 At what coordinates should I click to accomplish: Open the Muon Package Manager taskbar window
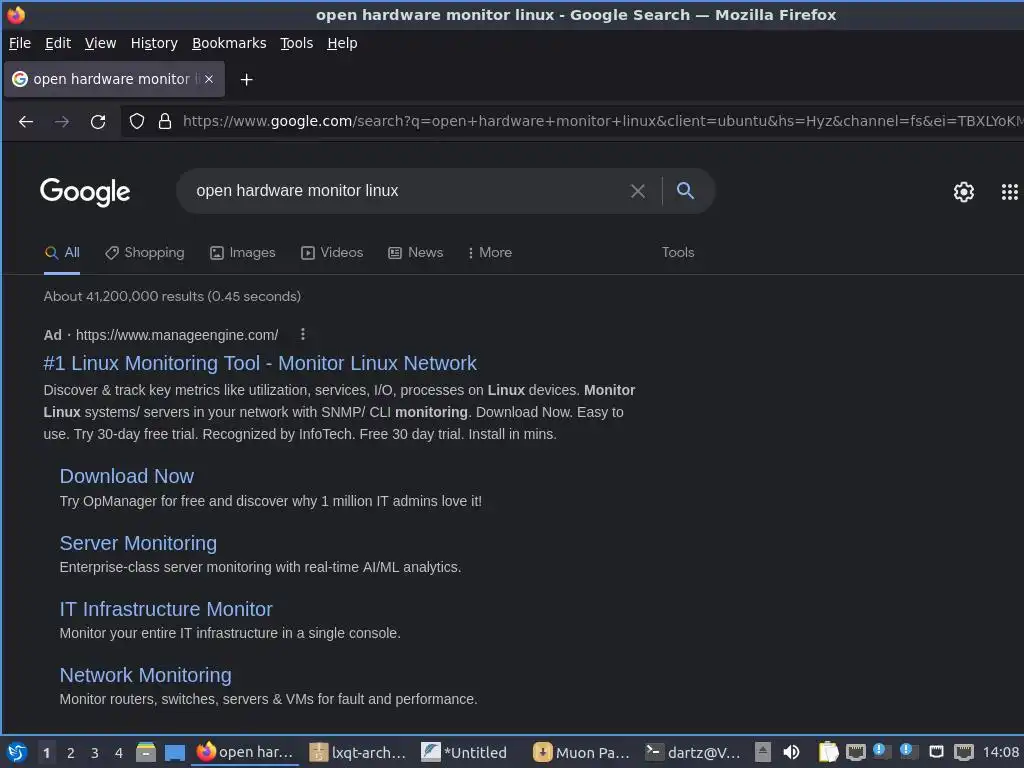click(x=581, y=753)
